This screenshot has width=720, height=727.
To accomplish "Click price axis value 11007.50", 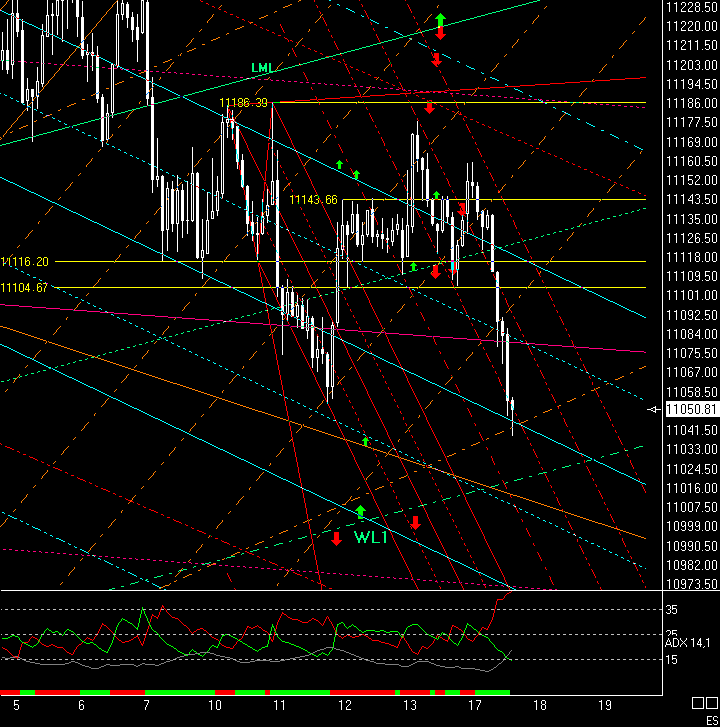I will pos(691,507).
